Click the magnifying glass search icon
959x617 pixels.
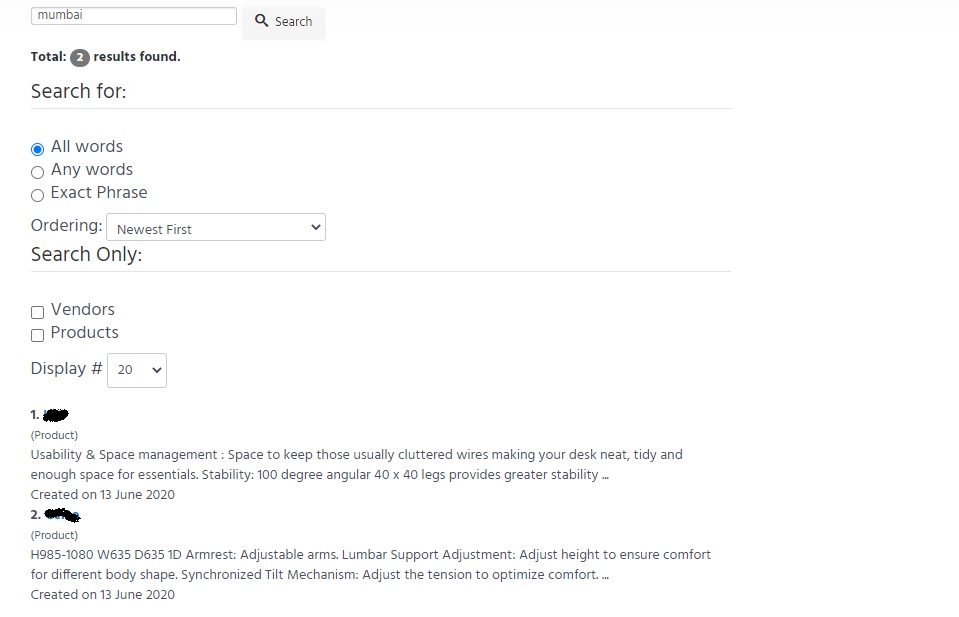point(262,21)
